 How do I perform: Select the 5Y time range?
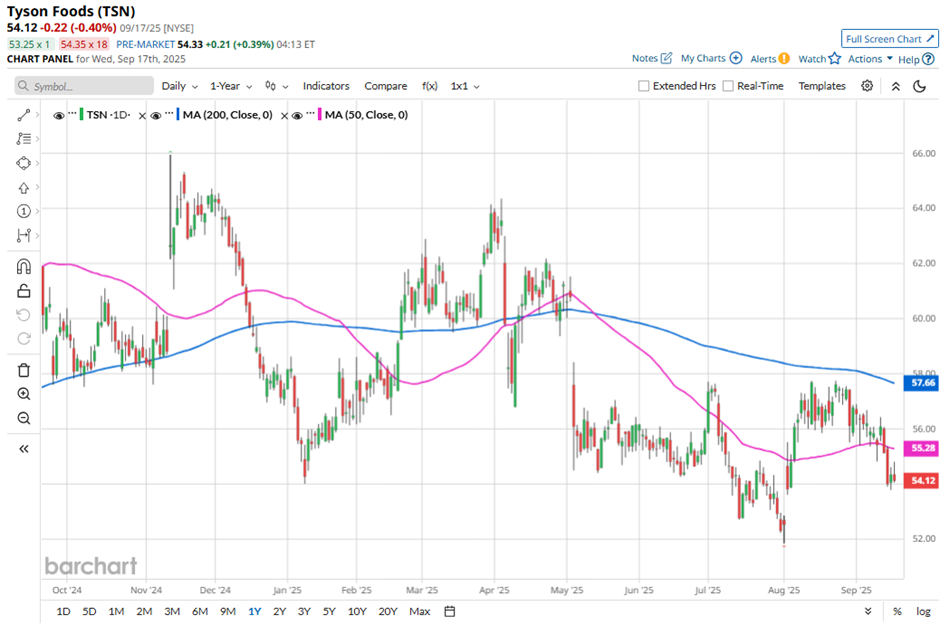point(329,611)
